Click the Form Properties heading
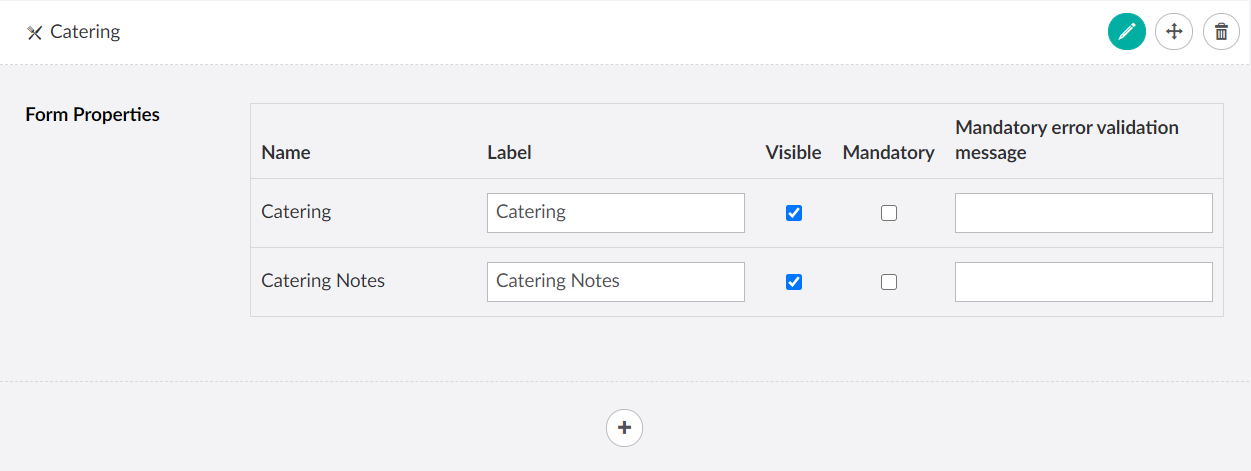The width and height of the screenshot is (1251, 471). (92, 115)
